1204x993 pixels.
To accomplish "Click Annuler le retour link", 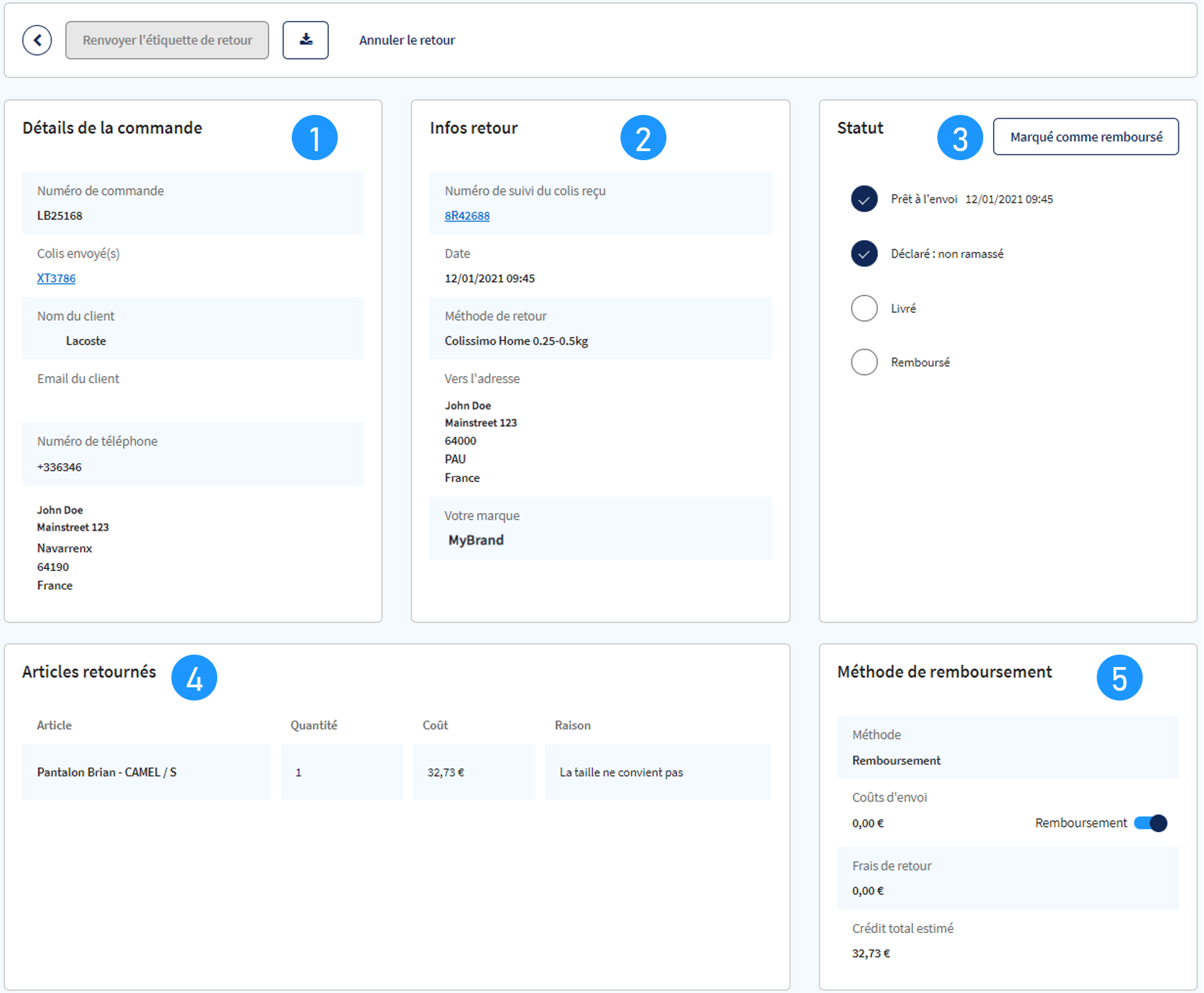I will pyautogui.click(x=407, y=40).
